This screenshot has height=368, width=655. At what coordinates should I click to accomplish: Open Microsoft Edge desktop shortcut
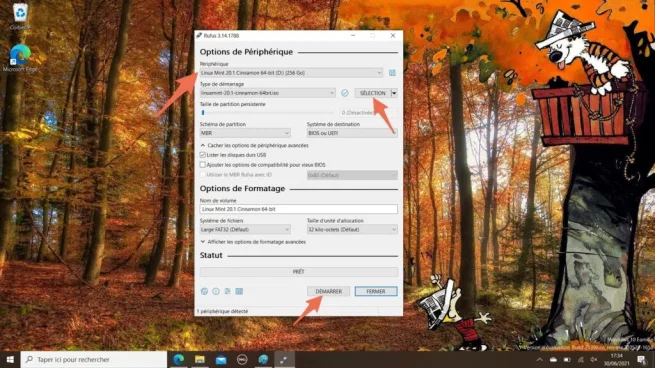click(20, 58)
